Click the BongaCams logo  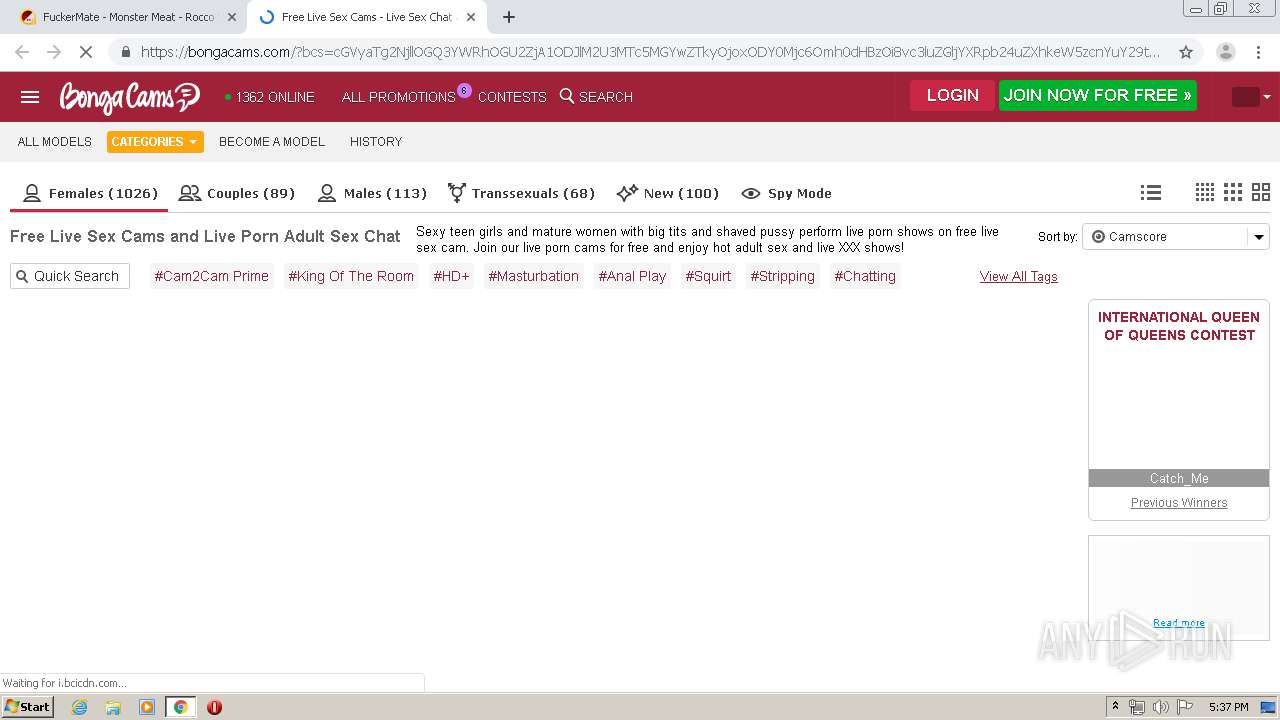click(130, 97)
